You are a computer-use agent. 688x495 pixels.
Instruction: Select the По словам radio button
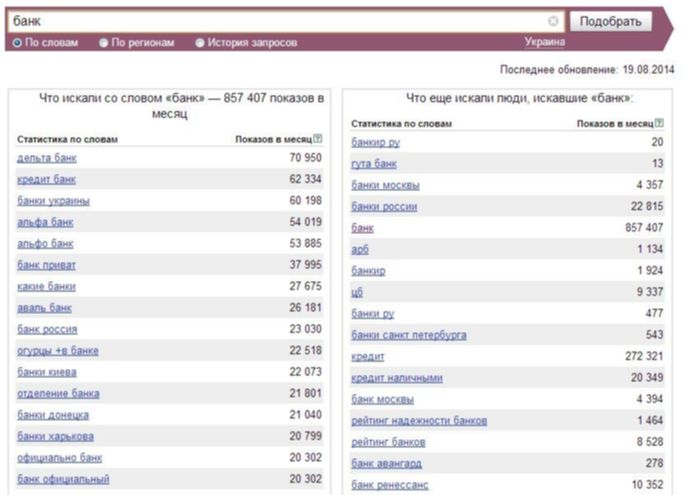[x=17, y=43]
